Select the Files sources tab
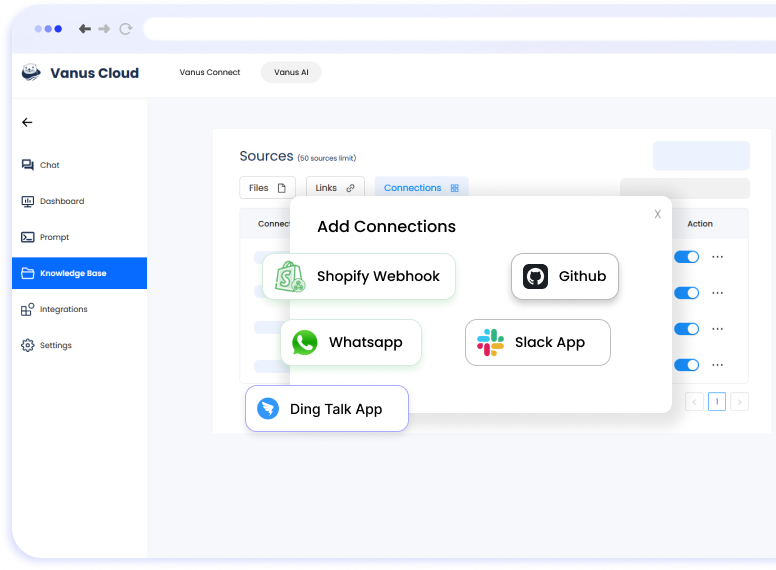This screenshot has height=570, width=776. point(267,188)
